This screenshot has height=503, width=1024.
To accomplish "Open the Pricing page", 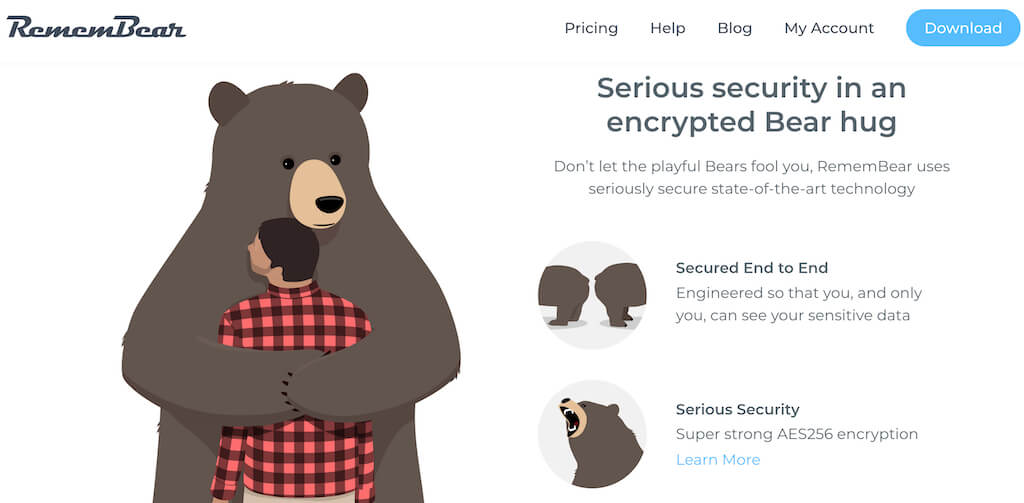I will (591, 28).
